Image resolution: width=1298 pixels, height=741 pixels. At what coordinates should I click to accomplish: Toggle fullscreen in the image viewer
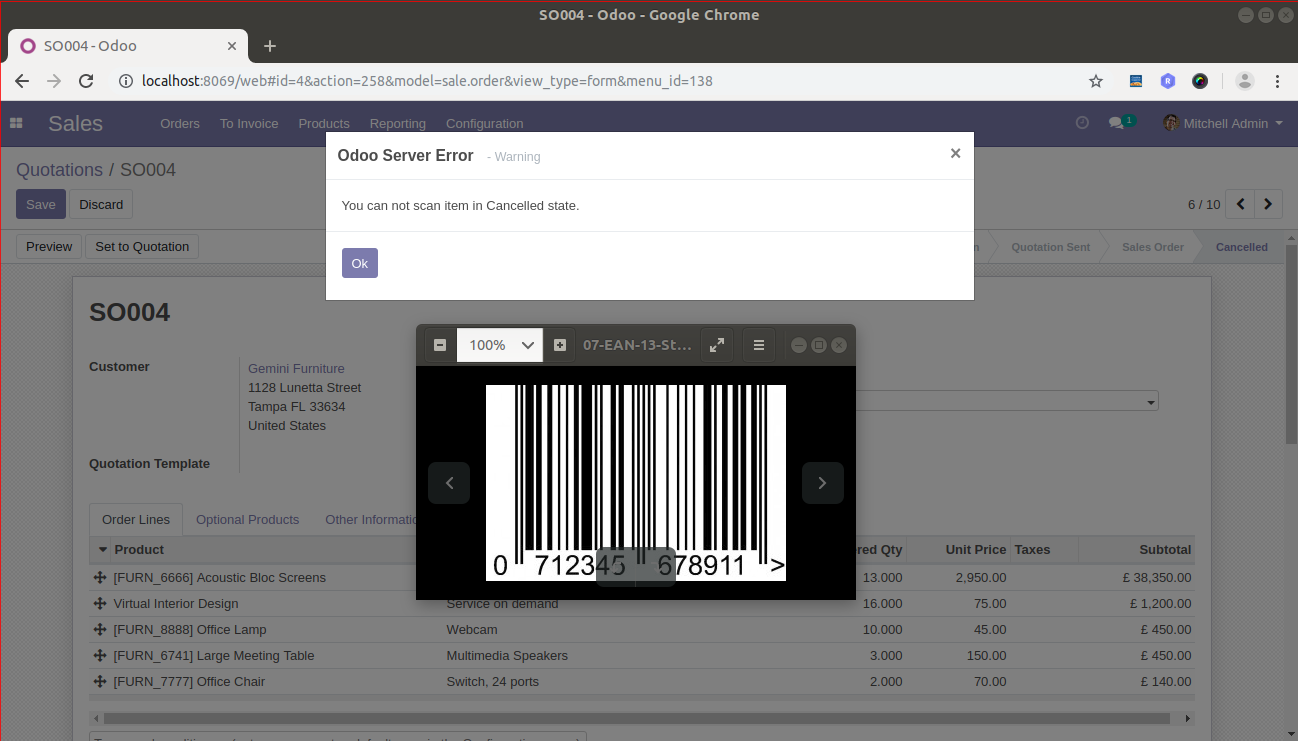(717, 345)
